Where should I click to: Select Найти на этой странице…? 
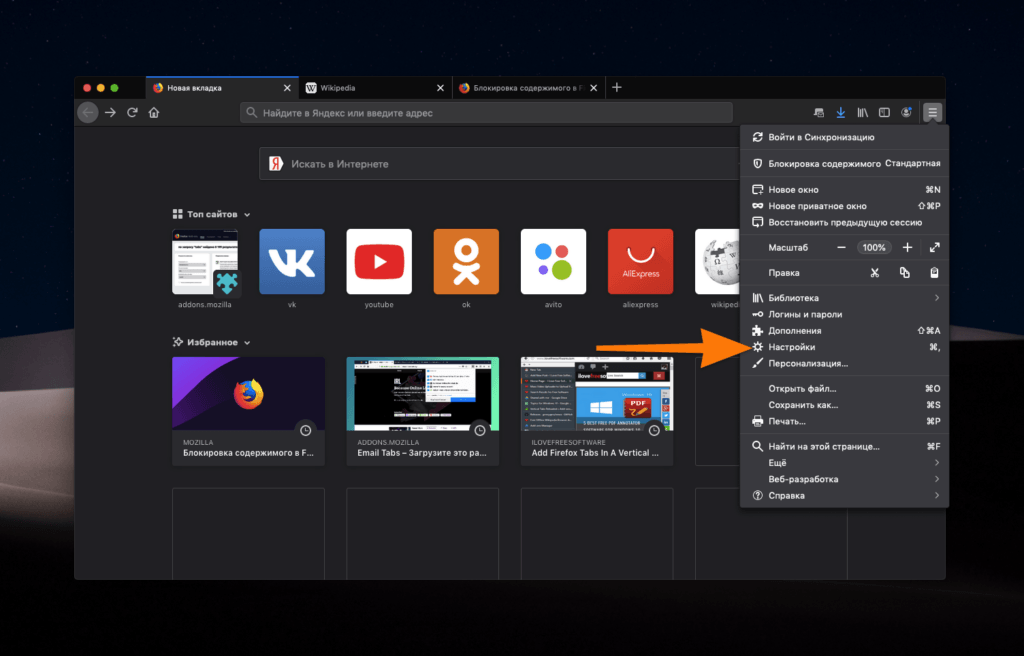pos(844,446)
